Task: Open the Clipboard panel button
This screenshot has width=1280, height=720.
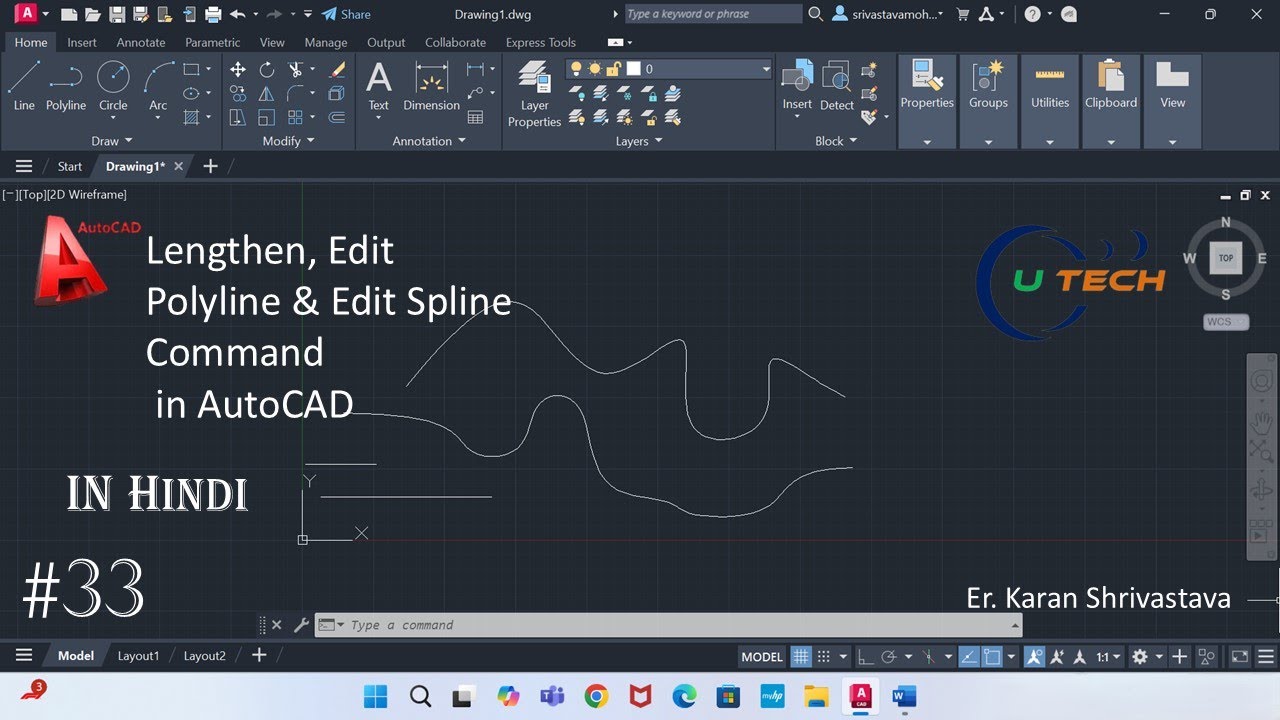Action: pos(1111,102)
